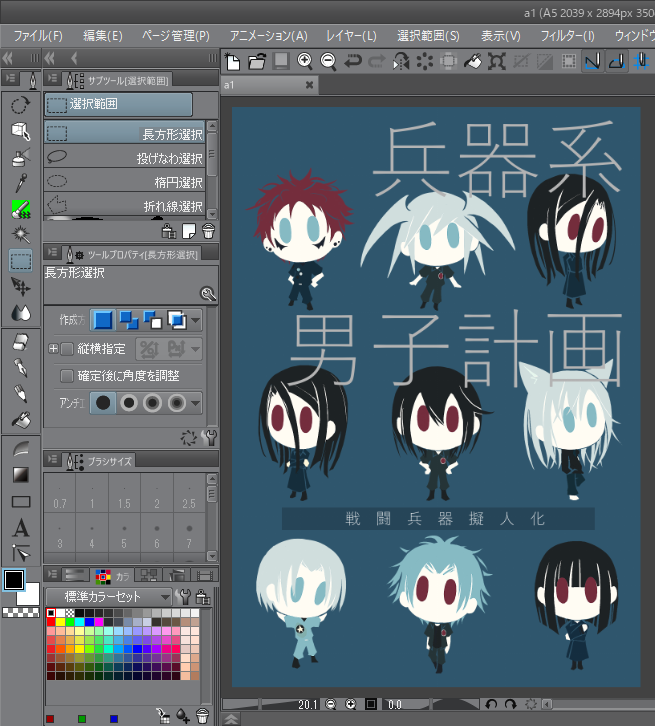Open the 編集(E) menu

(x=102, y=36)
